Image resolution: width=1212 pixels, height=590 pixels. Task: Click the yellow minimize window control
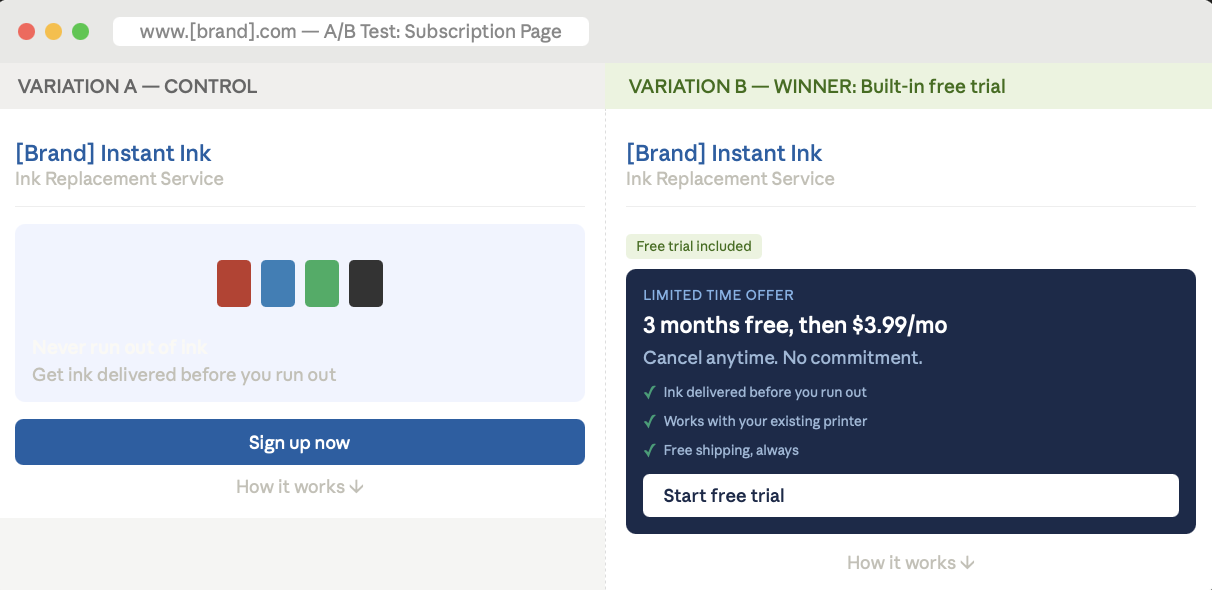click(x=53, y=31)
